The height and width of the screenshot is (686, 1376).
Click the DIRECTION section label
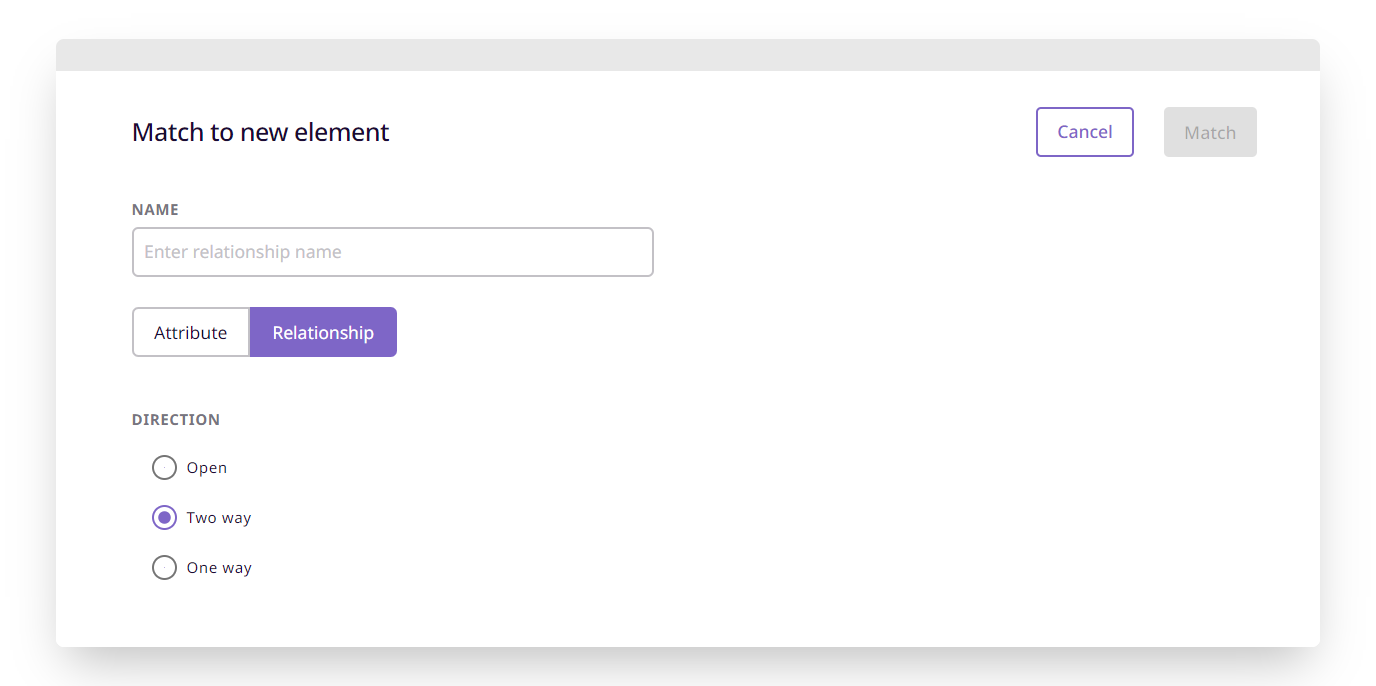176,420
